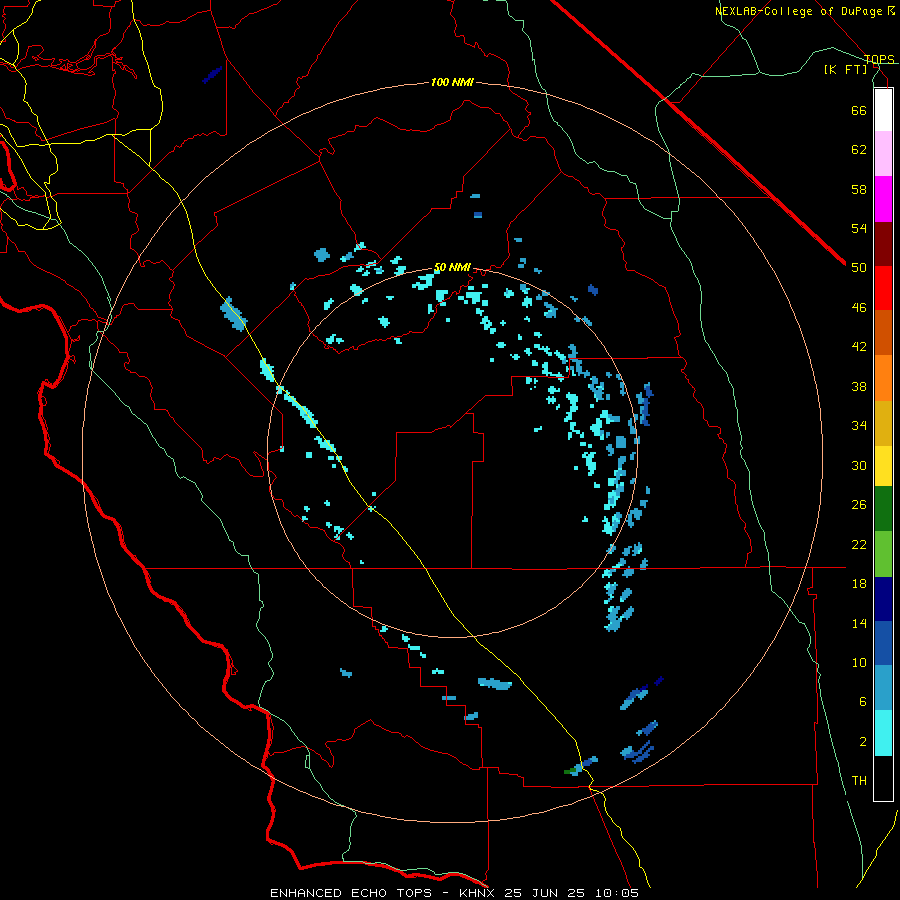Click the 46 value on color scale
The height and width of the screenshot is (900, 900).
pos(859,308)
